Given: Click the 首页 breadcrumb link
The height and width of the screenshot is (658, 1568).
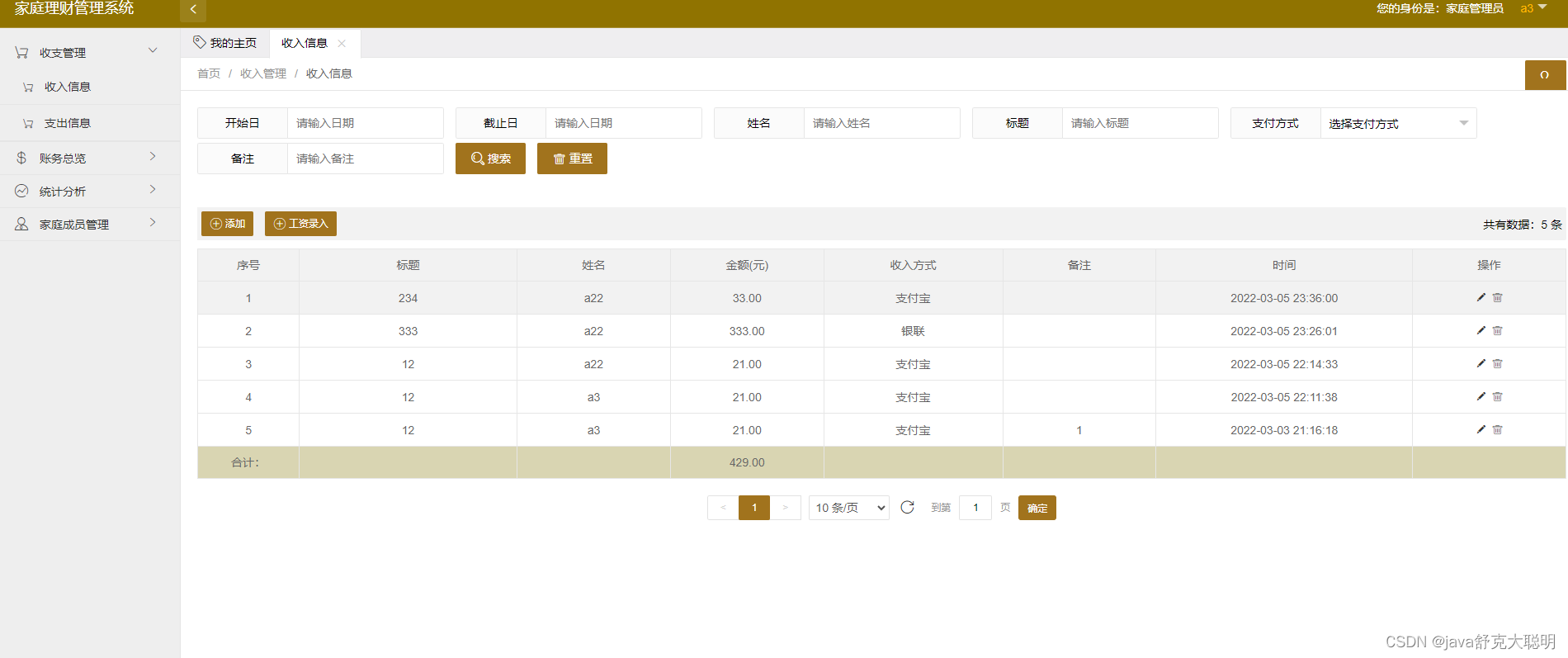Looking at the screenshot, I should (209, 73).
